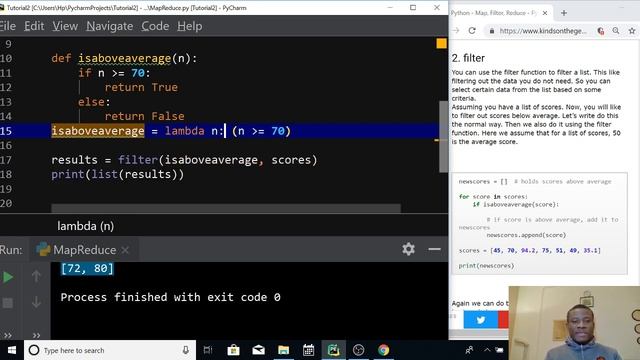Show hidden system tray icons
The height and width of the screenshot is (360, 640).
pos(487,350)
